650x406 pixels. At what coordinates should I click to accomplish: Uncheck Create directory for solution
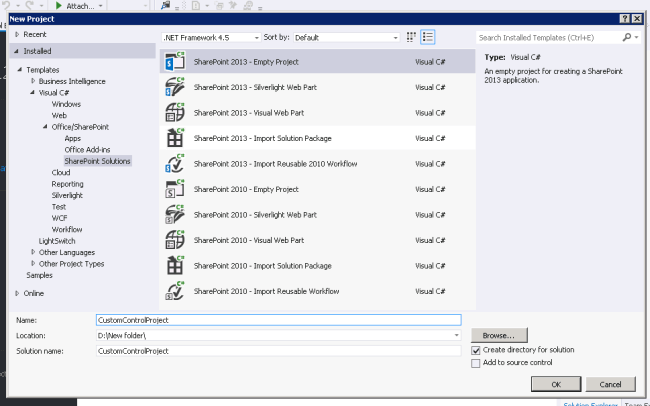(476, 350)
